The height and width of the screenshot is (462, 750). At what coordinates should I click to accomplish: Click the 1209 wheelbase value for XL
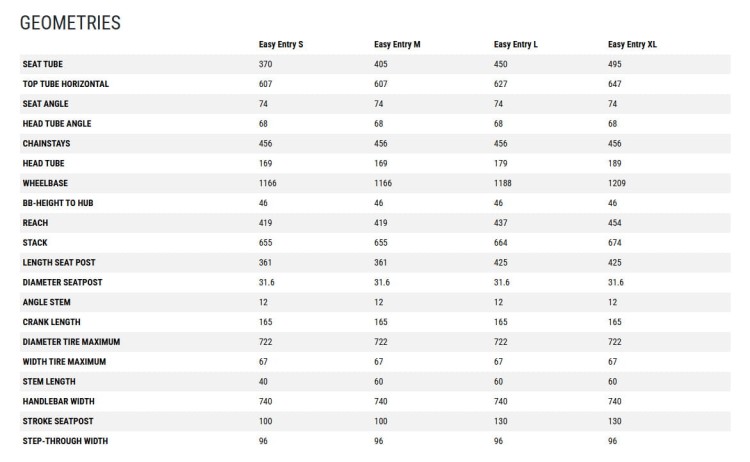617,183
